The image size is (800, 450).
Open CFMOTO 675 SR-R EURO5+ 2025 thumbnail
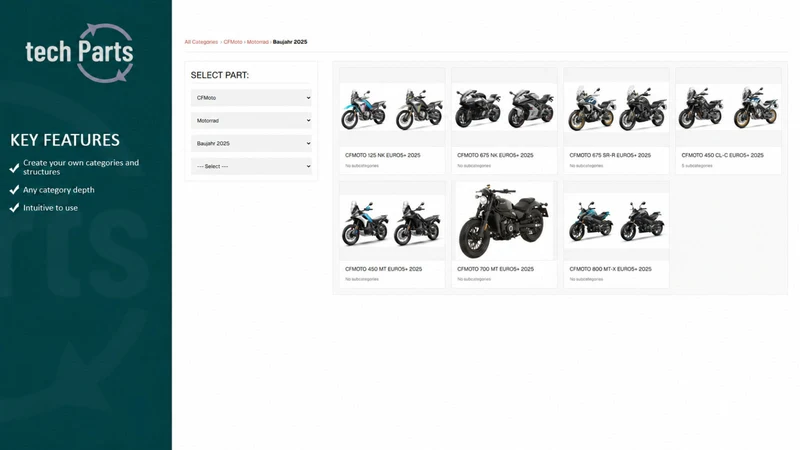coord(616,108)
